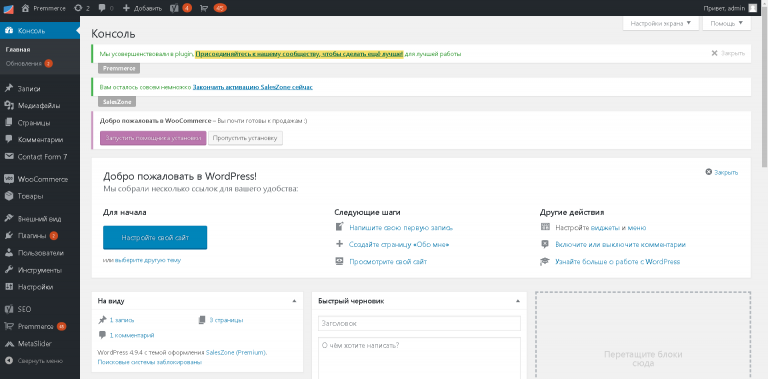Click the 1 комментарий link
Viewport: 768px width, 379px height.
tap(132, 335)
